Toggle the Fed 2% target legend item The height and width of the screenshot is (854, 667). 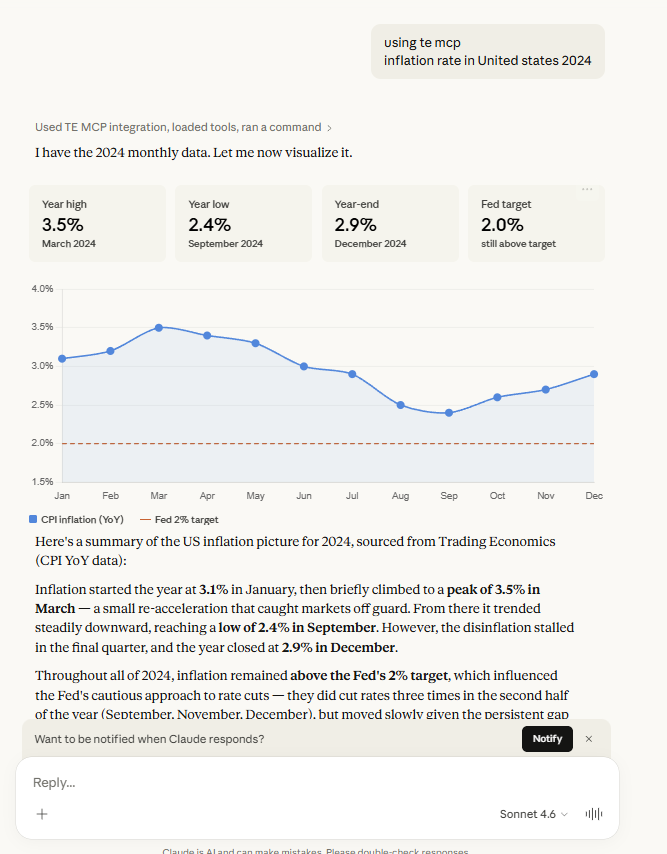tap(179, 520)
